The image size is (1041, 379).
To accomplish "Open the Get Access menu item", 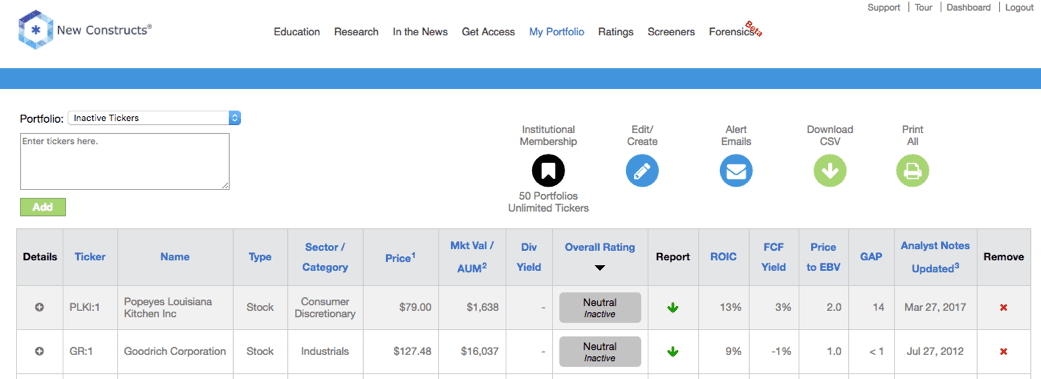I will coord(489,32).
